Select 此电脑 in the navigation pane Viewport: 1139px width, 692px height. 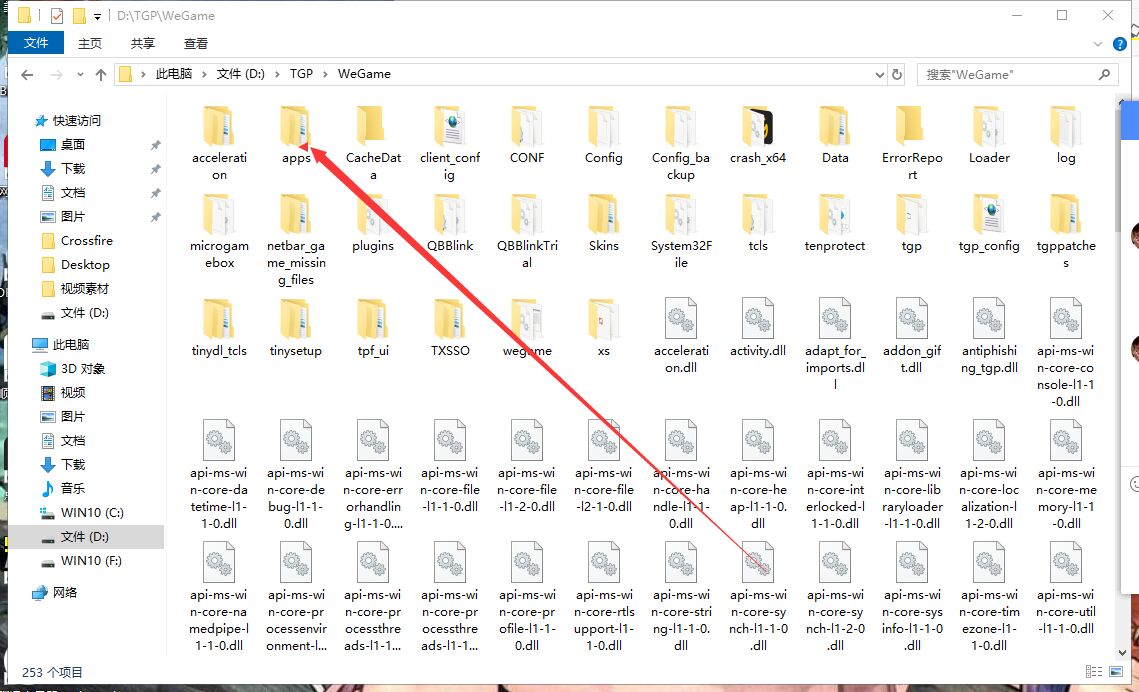point(70,344)
